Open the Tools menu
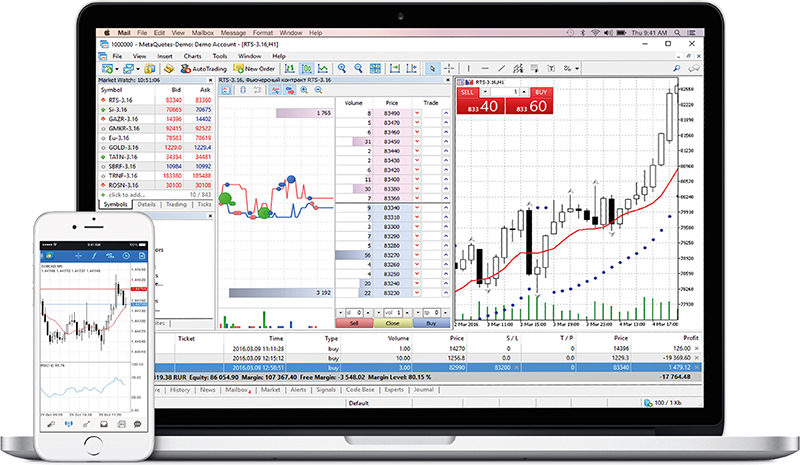This screenshot has width=800, height=465. pos(220,56)
